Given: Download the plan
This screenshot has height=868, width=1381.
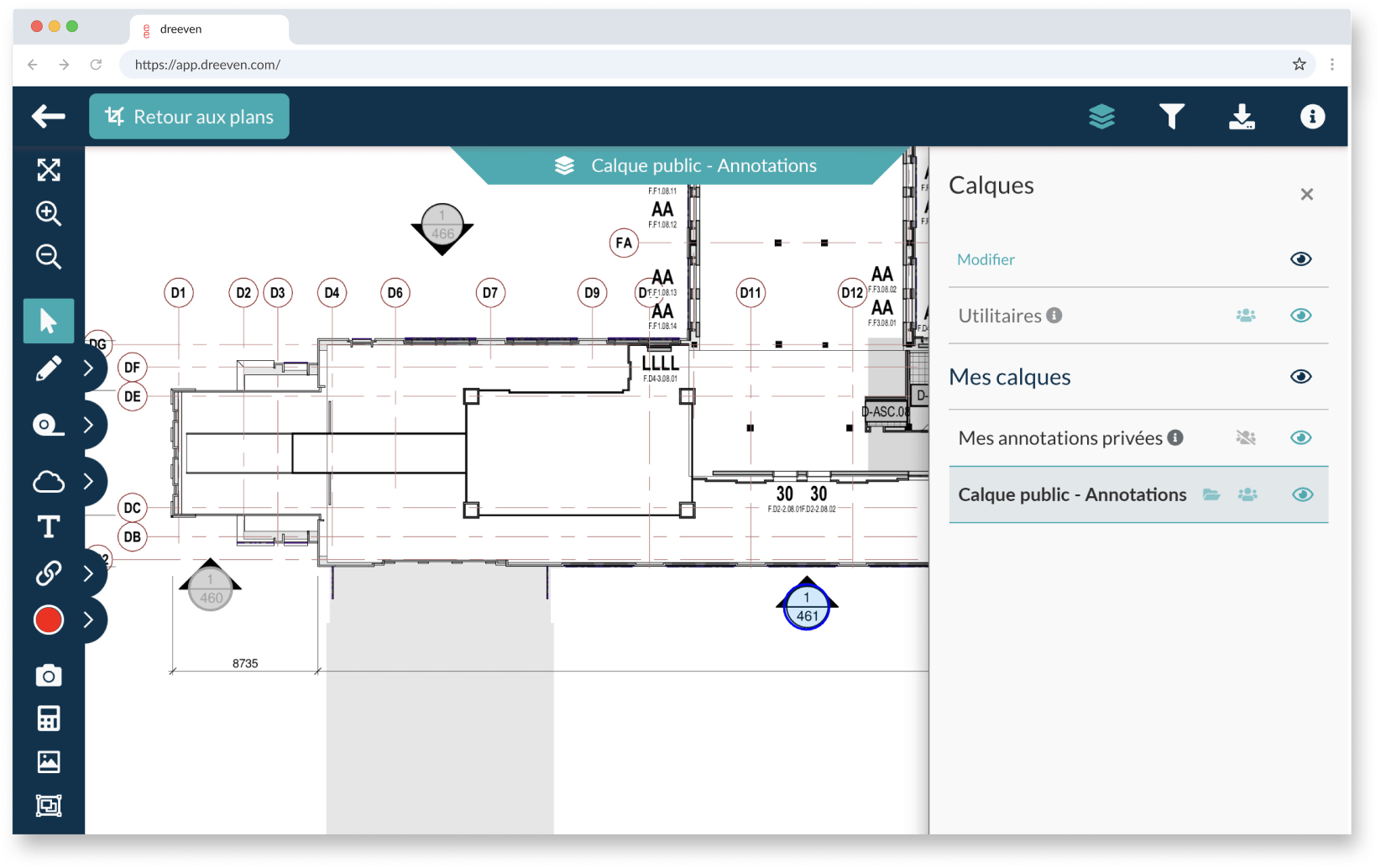Looking at the screenshot, I should click(1242, 117).
